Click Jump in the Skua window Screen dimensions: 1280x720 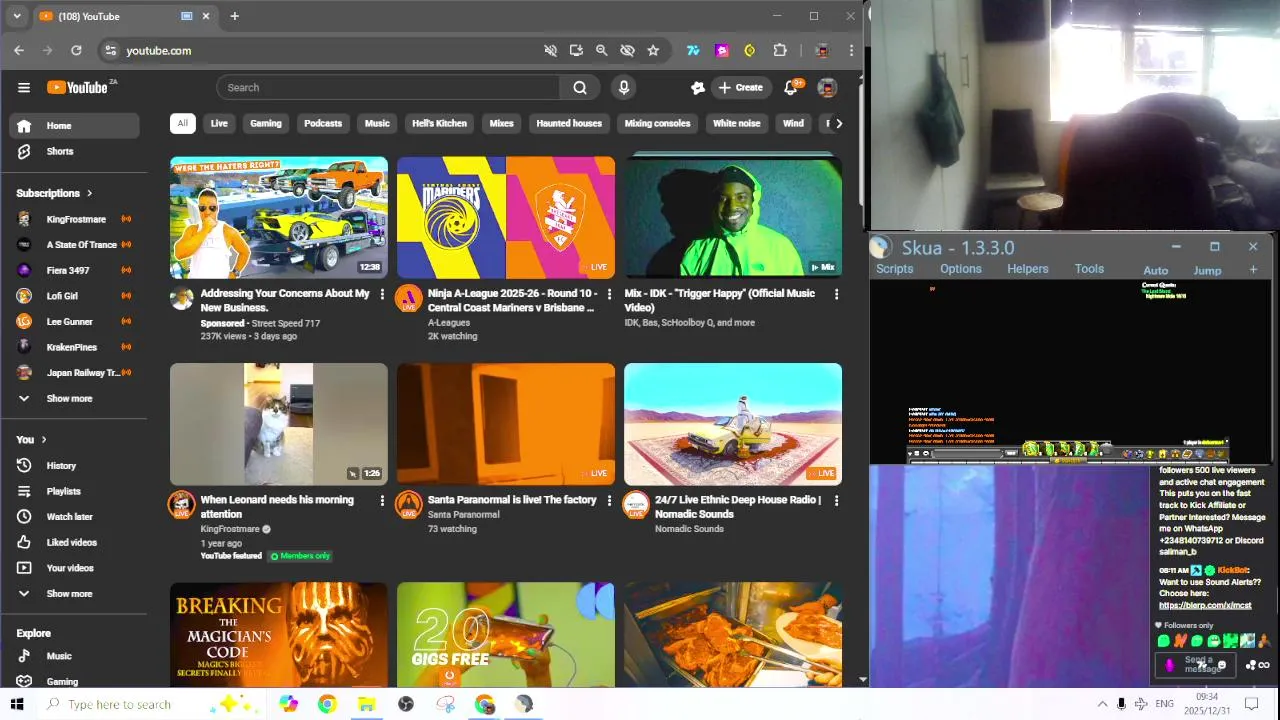click(1207, 271)
